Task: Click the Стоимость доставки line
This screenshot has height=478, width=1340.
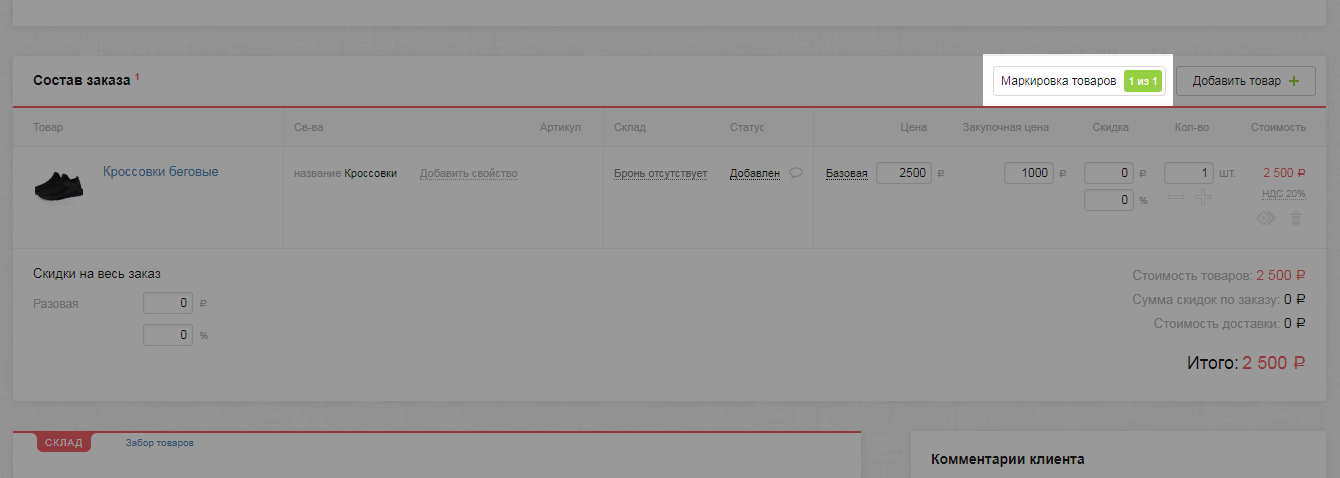Action: (1229, 323)
